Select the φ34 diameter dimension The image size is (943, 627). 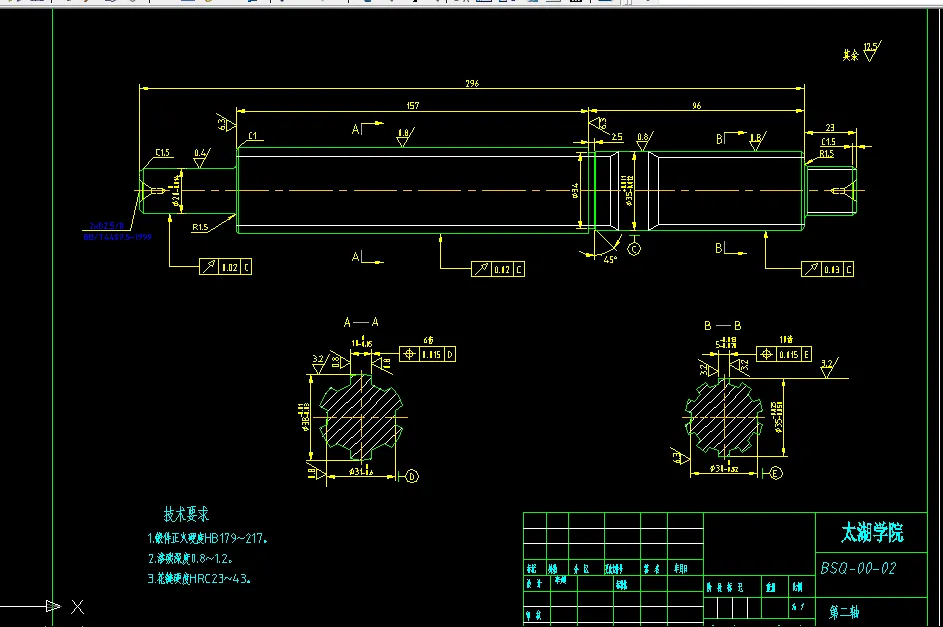[576, 191]
